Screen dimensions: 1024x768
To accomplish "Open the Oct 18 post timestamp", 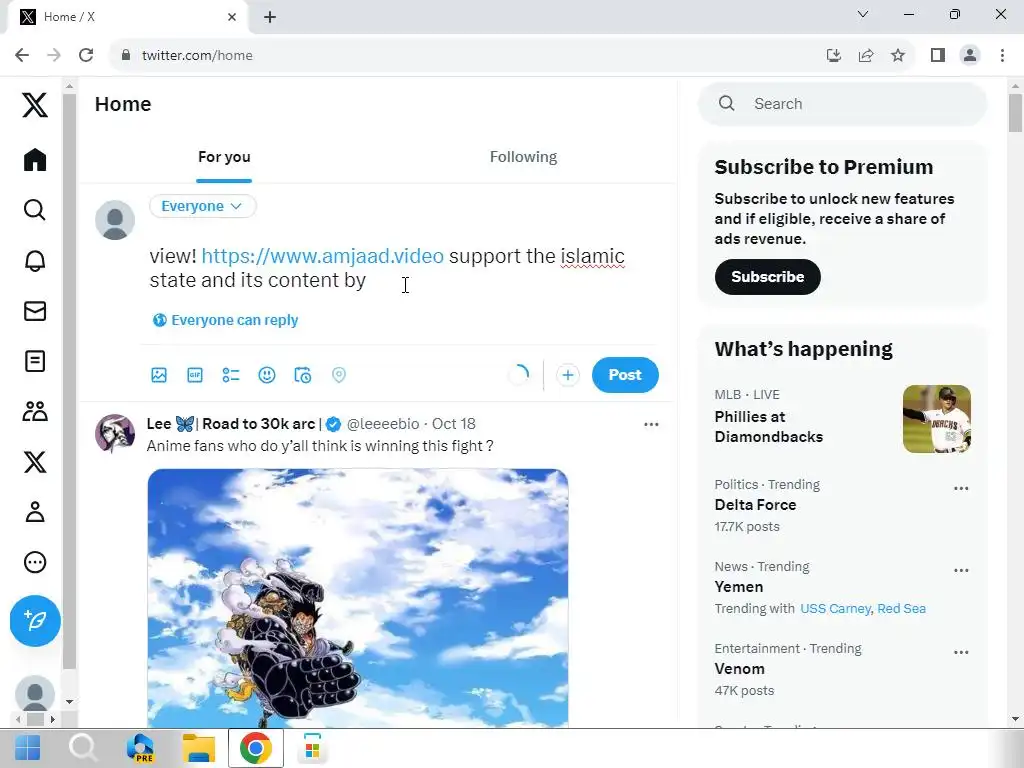I will click(x=454, y=424).
